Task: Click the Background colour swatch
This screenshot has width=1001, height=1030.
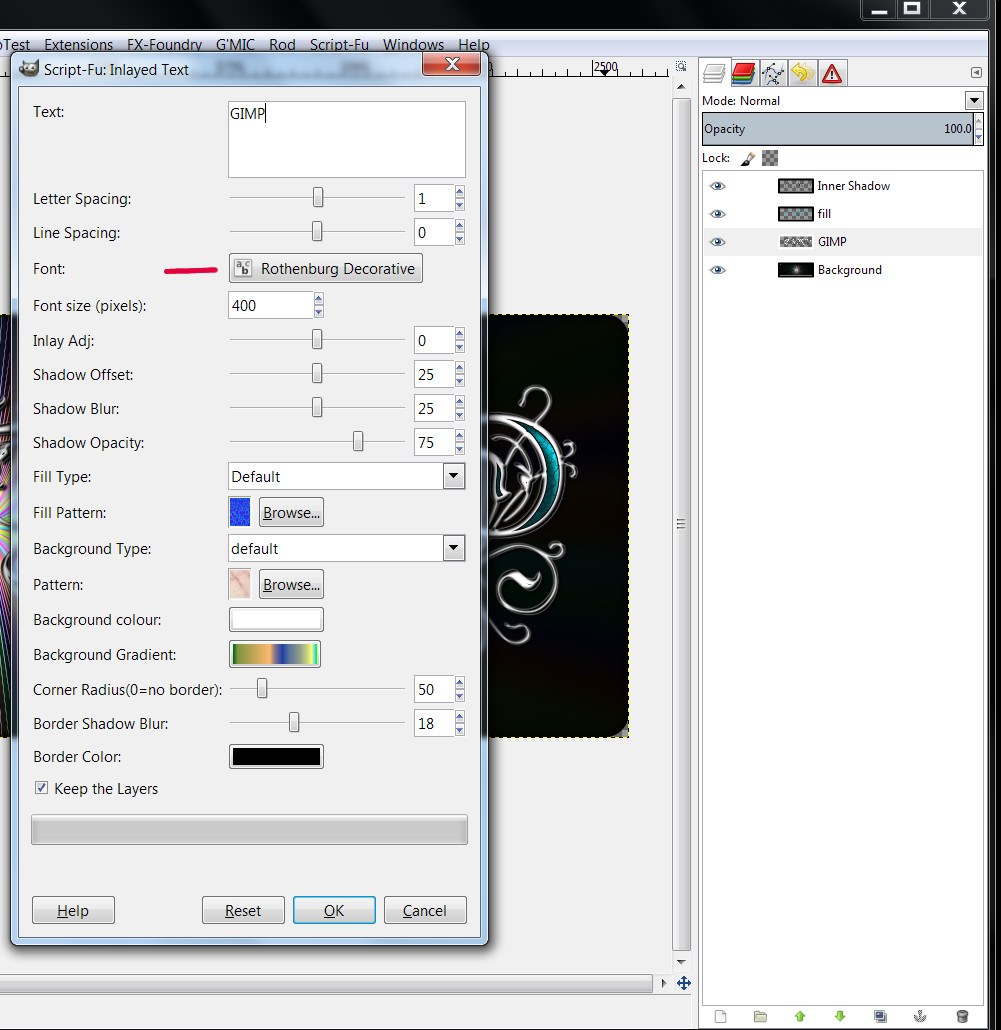Action: [x=277, y=619]
